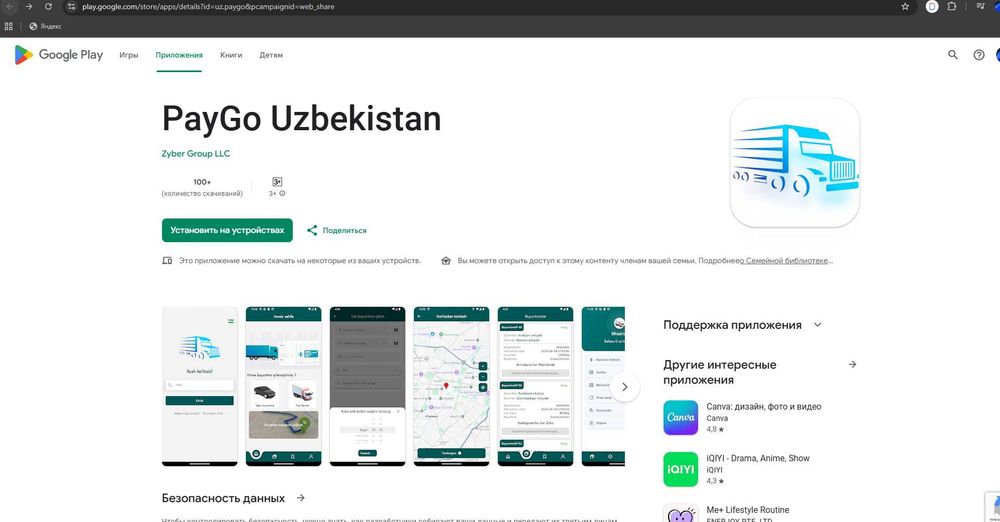The image size is (1000, 522).
Task: Click the PayGo truck app icon
Action: click(x=795, y=162)
